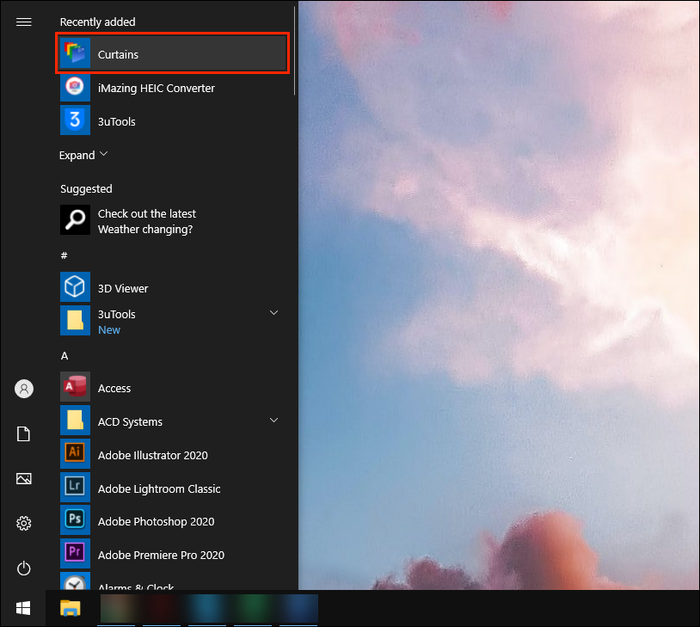The width and height of the screenshot is (700, 627).
Task: Expand the 3uTools folder chevron
Action: point(274,313)
